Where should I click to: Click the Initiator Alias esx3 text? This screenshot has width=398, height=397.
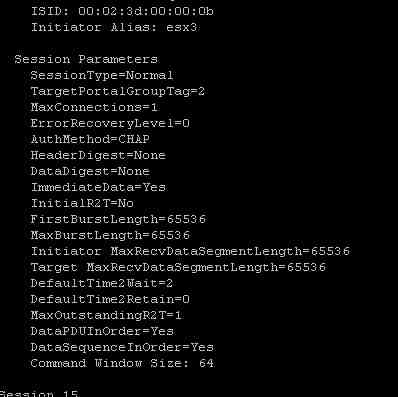(x=114, y=27)
